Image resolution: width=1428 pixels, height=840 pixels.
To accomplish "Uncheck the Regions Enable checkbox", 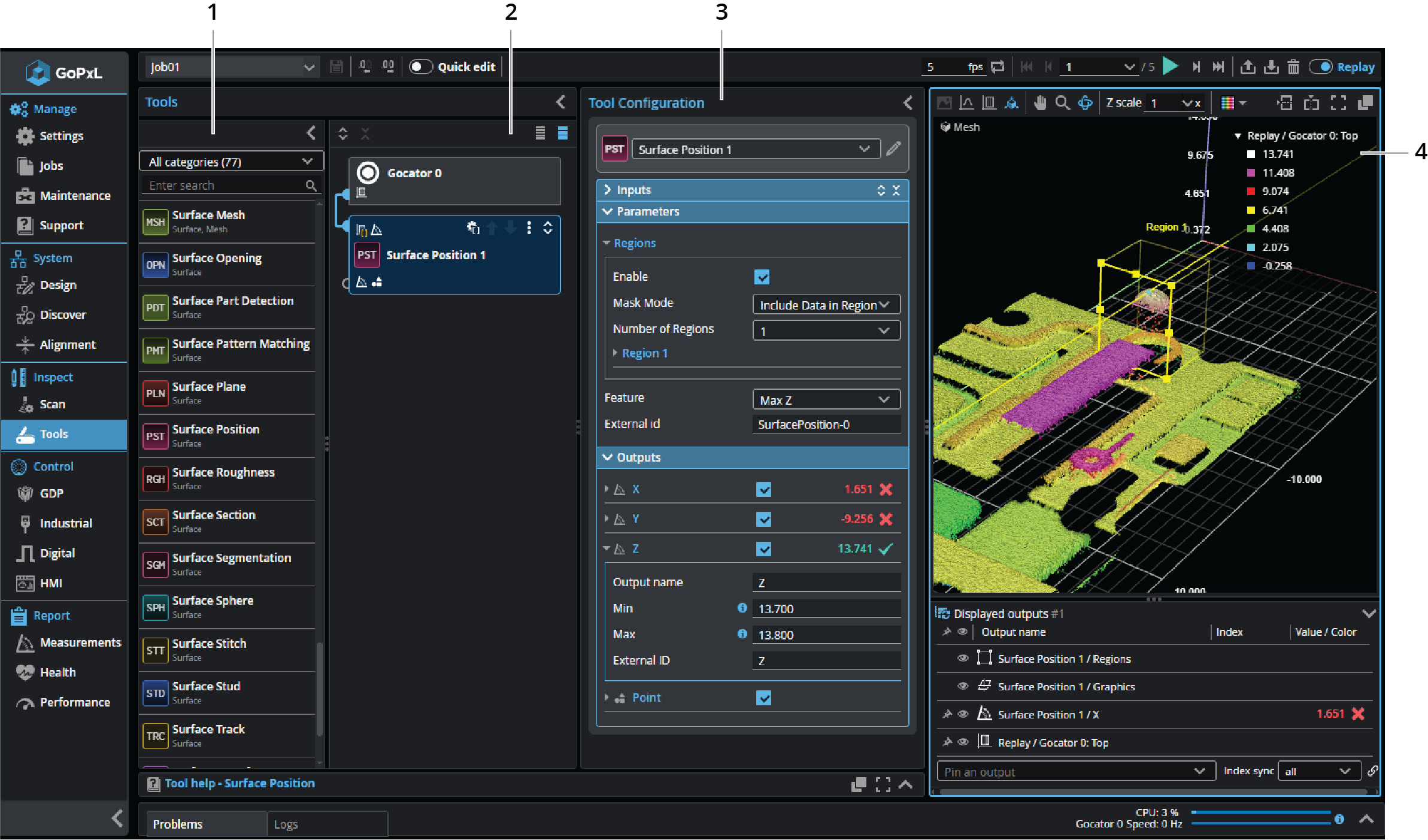I will click(762, 277).
